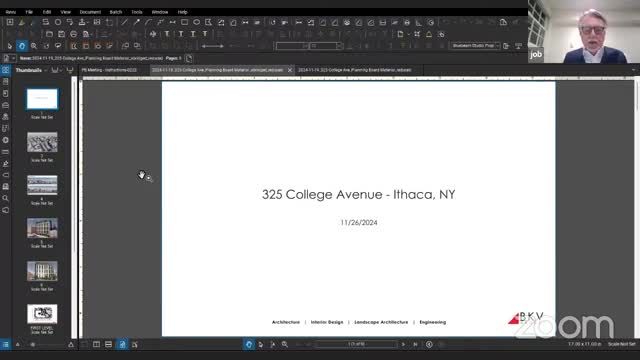640x360 pixels.
Task: Open the Tools menu
Action: [137, 12]
